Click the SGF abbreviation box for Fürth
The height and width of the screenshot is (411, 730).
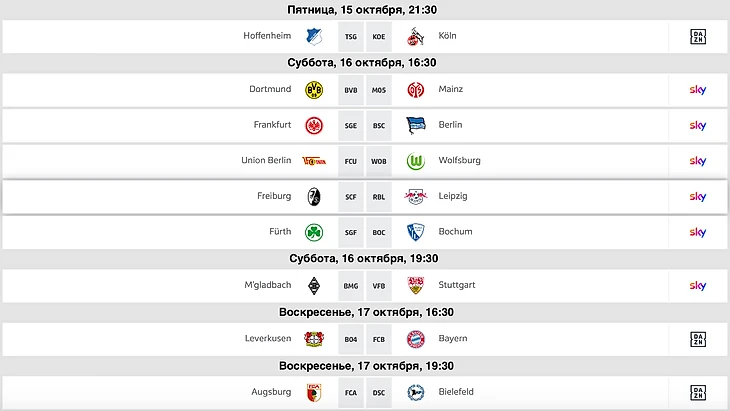[351, 232]
